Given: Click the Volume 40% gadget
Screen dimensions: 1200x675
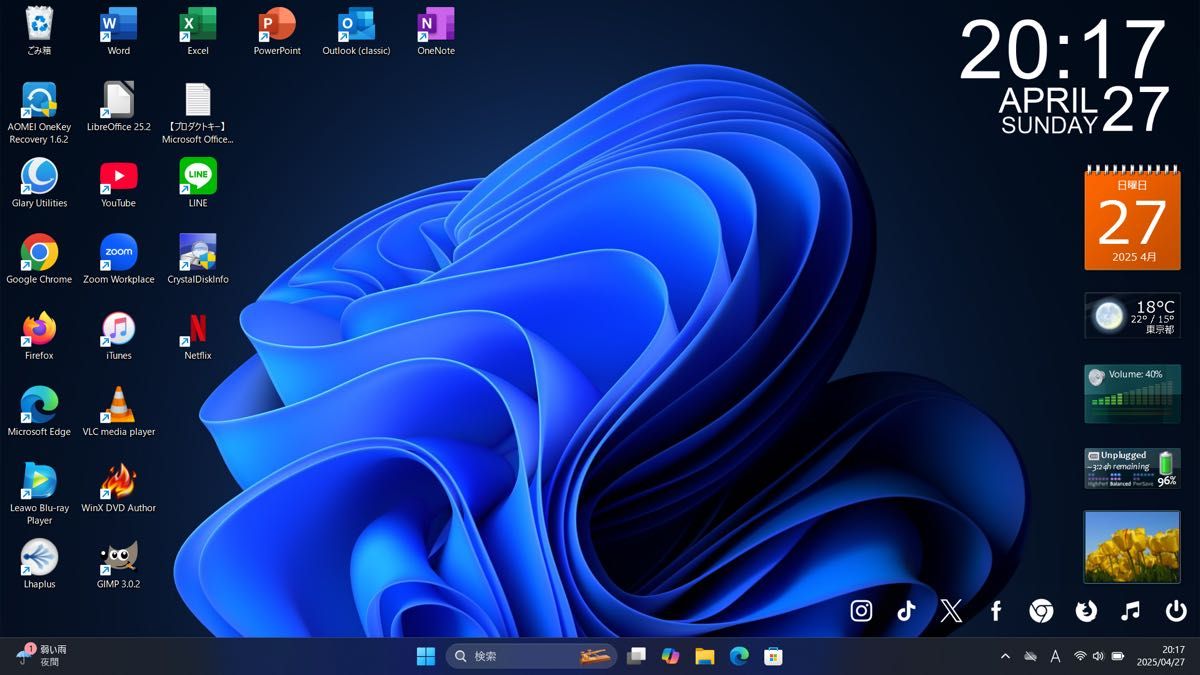Looking at the screenshot, I should tap(1132, 393).
